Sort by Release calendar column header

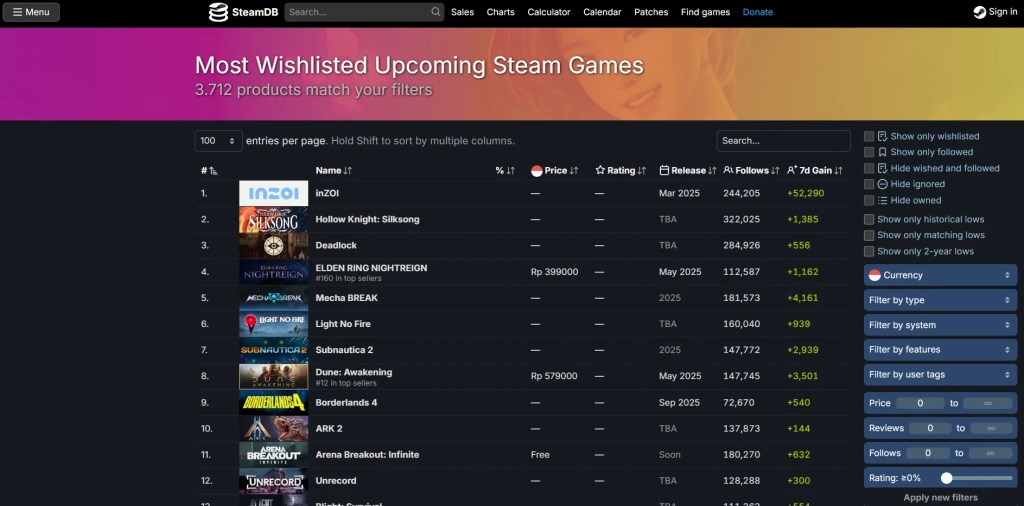(x=688, y=170)
